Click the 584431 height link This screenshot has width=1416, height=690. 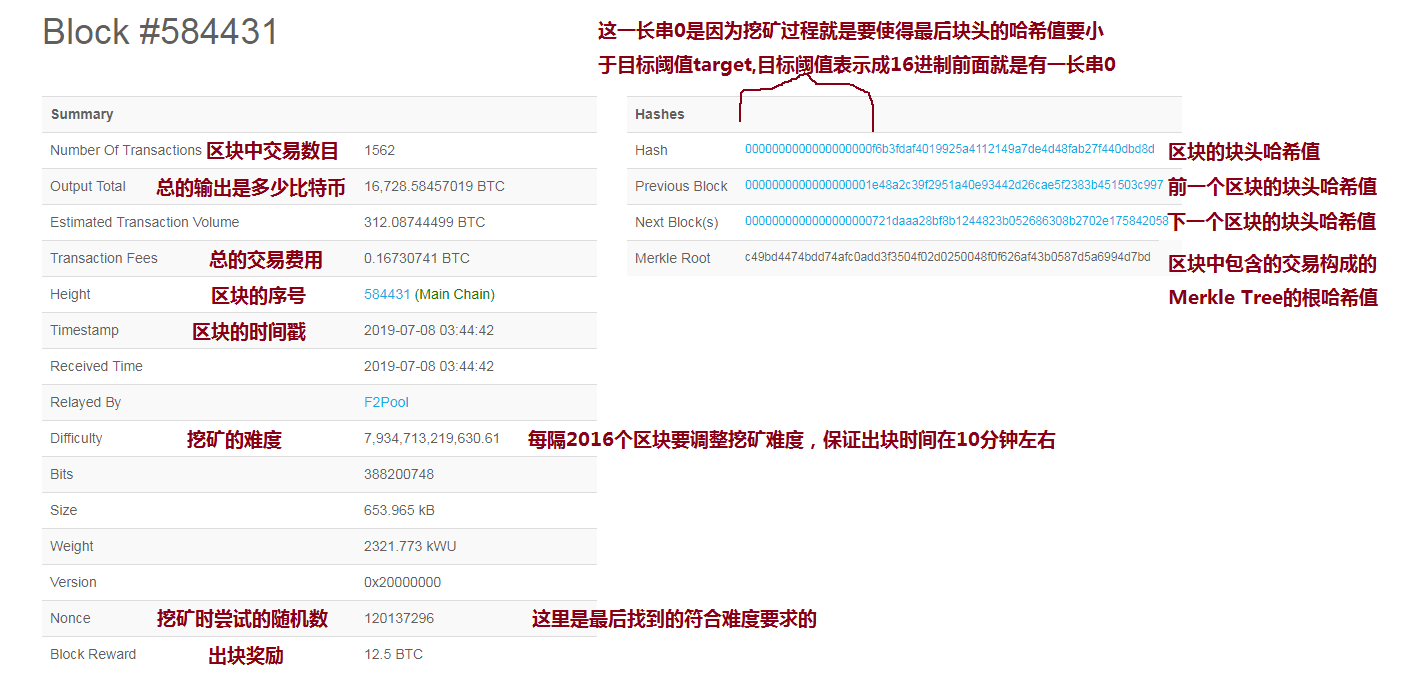(x=387, y=294)
